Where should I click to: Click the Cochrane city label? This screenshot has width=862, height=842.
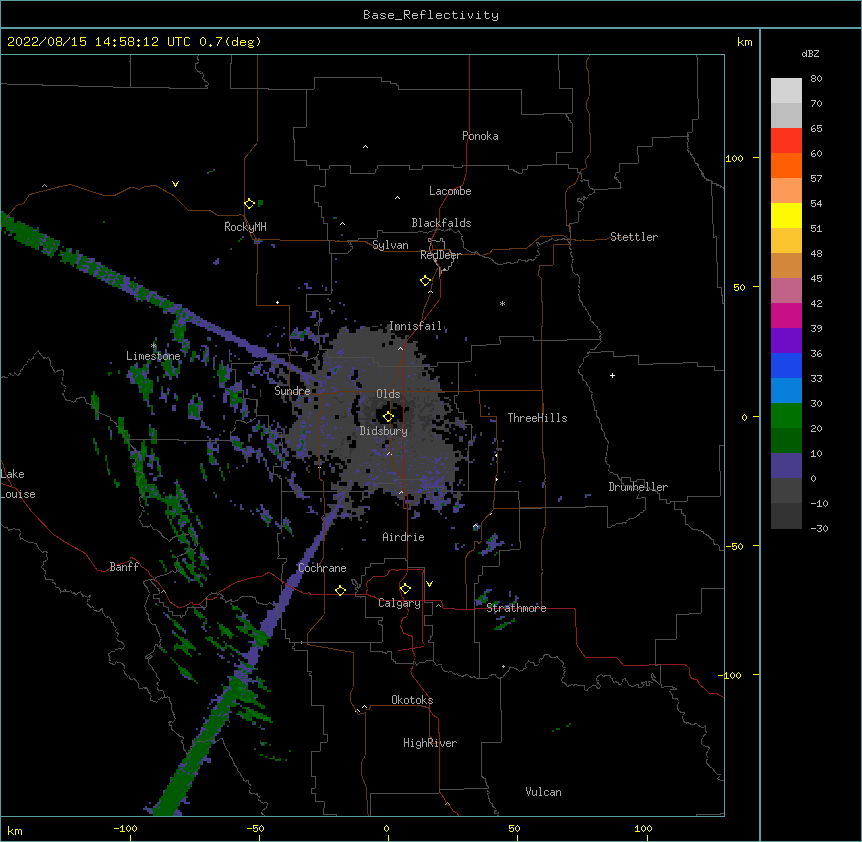click(322, 568)
